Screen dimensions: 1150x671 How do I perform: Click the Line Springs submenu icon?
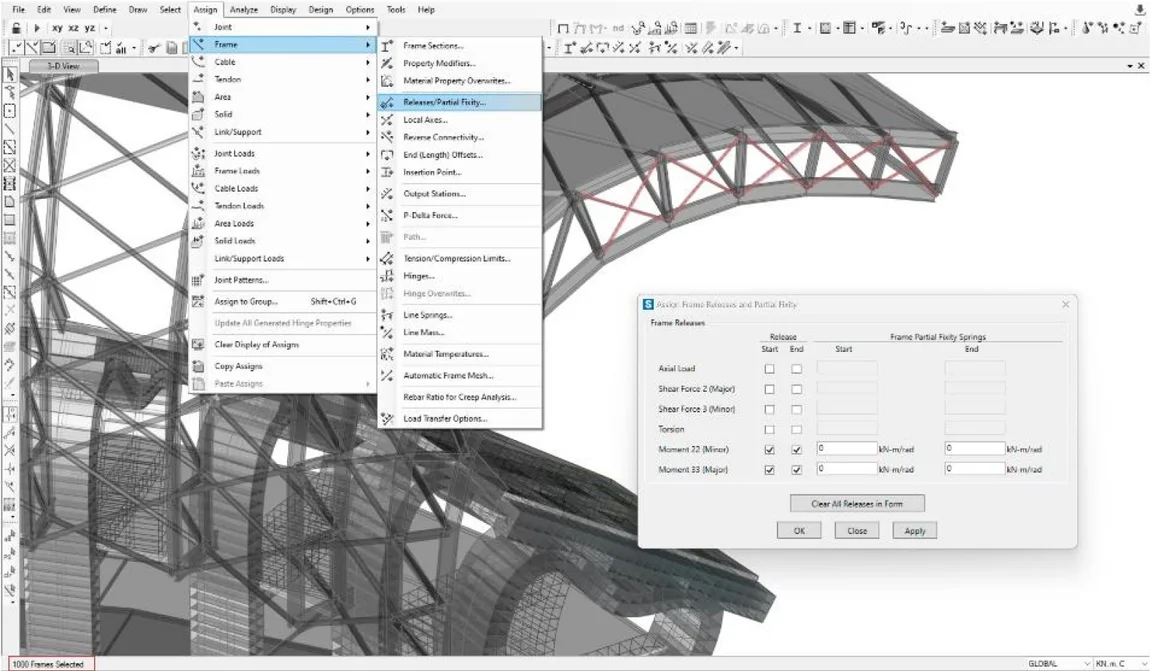pos(387,315)
